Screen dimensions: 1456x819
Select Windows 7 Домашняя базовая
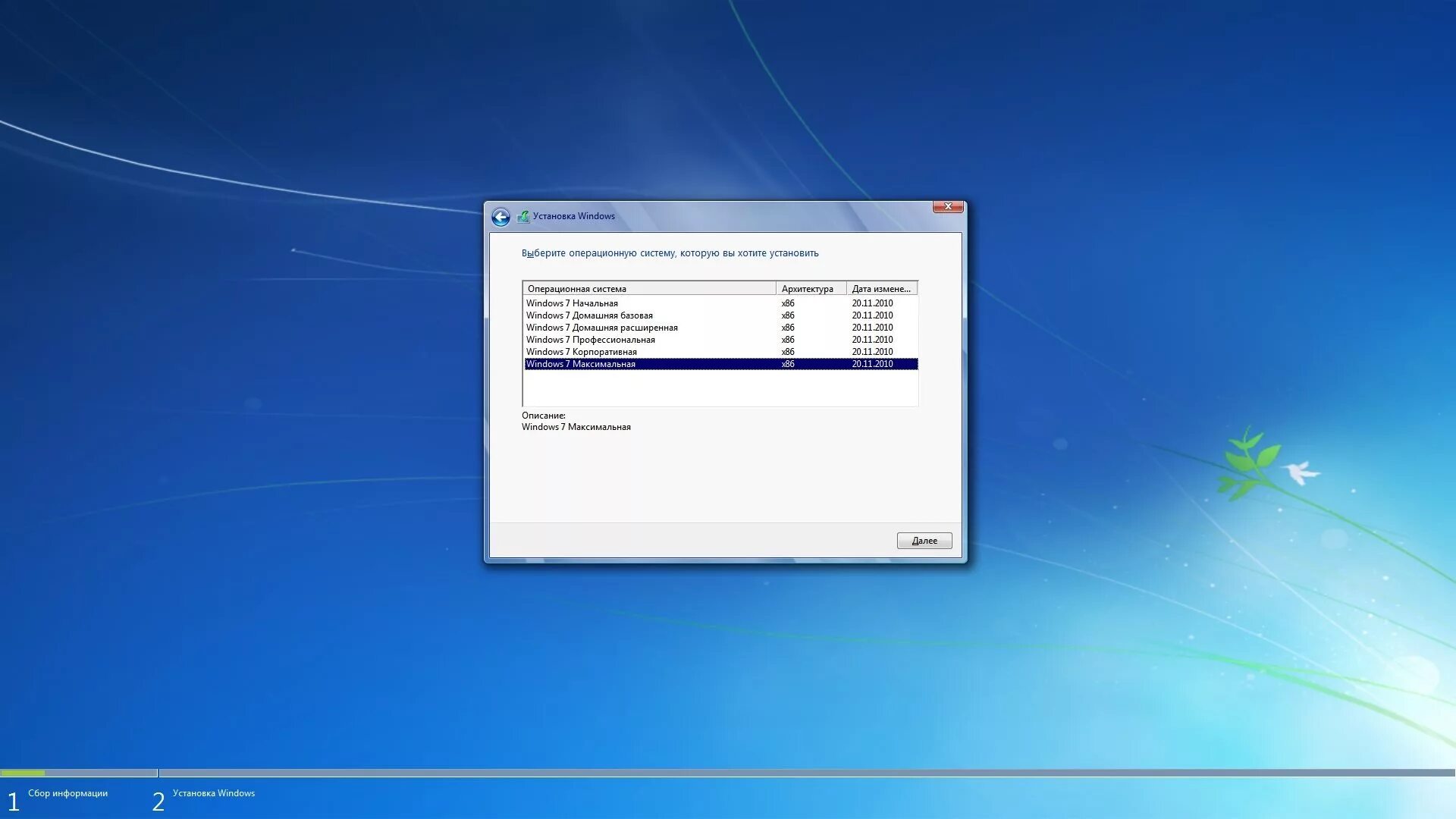(589, 315)
